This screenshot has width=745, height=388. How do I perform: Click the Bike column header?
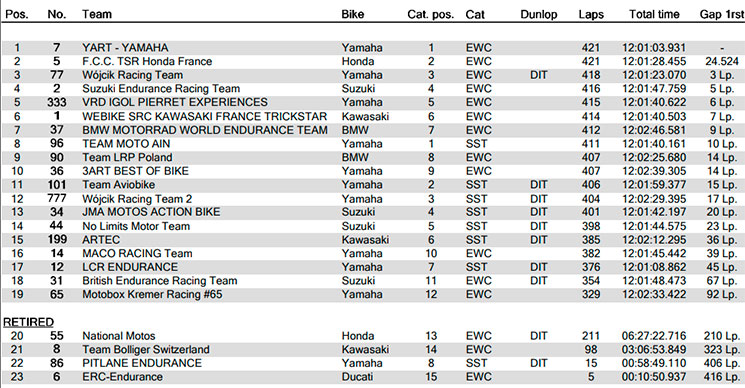[x=353, y=14]
